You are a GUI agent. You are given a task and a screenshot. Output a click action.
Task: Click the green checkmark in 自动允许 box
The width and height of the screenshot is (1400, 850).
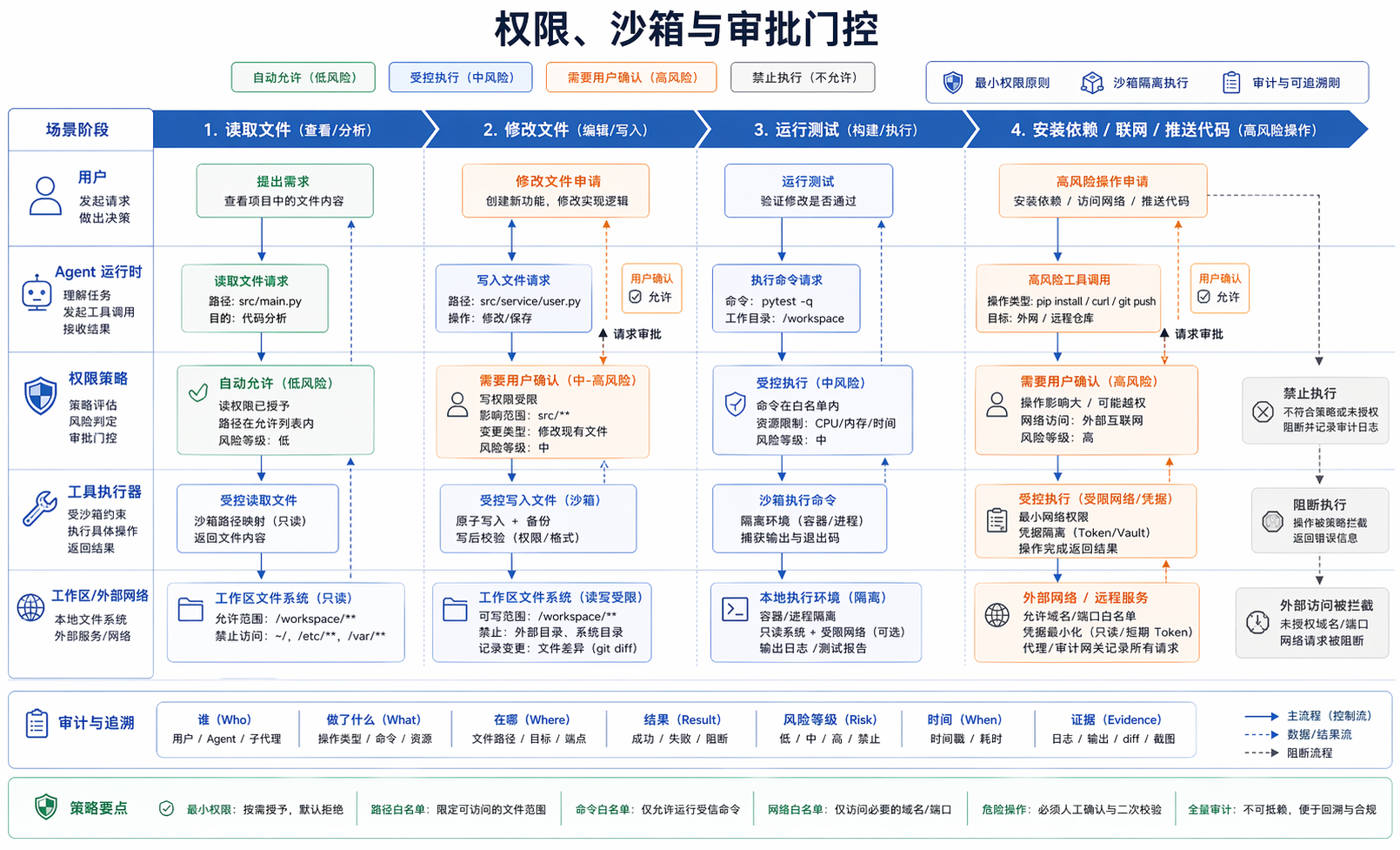[198, 392]
